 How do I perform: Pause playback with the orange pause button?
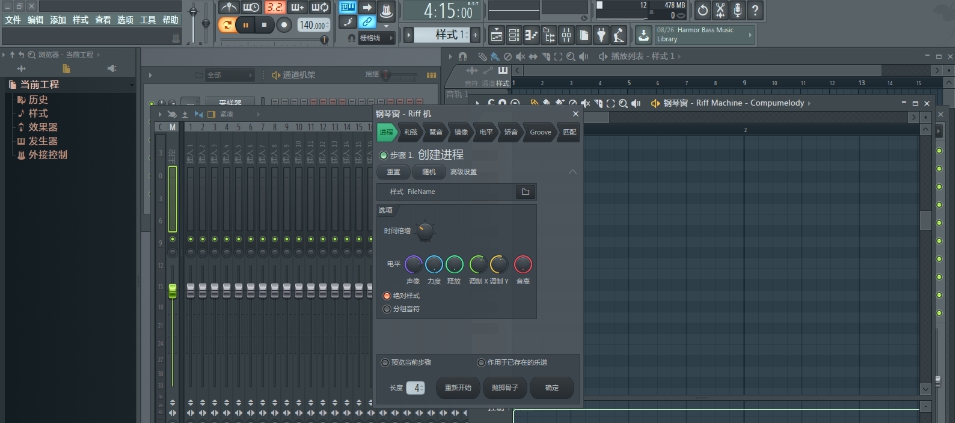[x=245, y=25]
